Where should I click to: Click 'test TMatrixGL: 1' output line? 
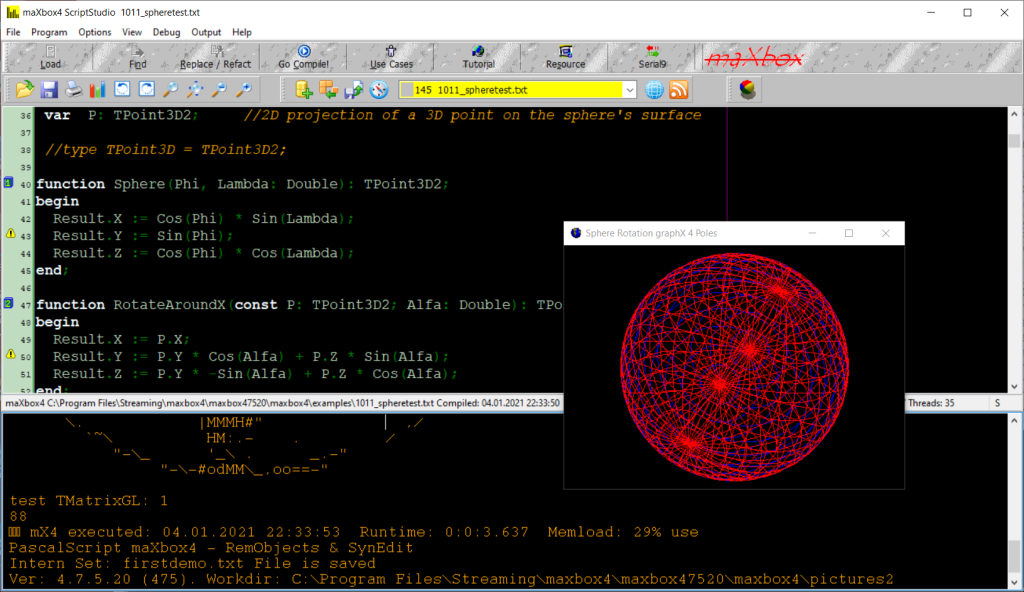coord(89,501)
